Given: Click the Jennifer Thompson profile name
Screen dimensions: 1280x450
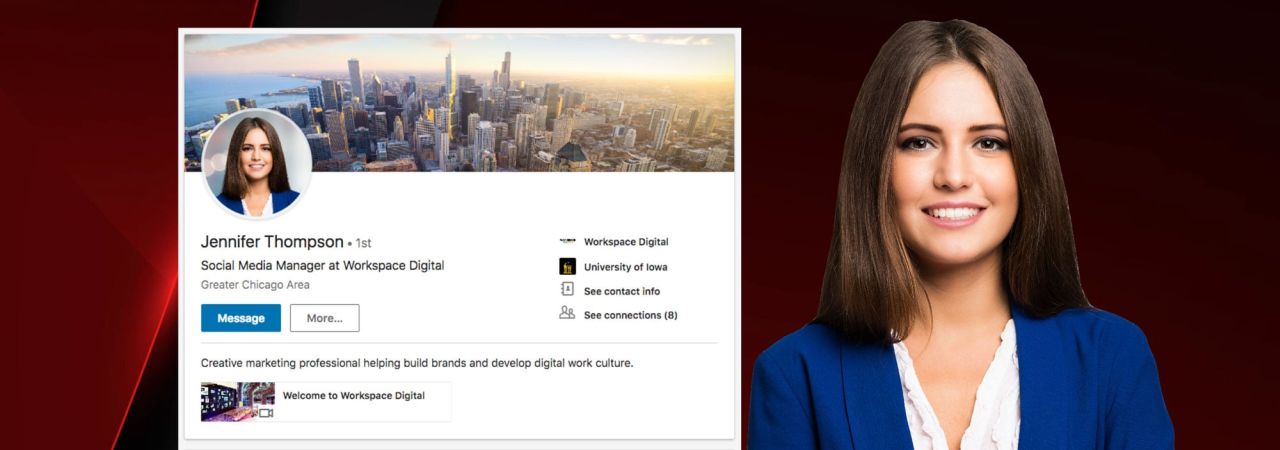Looking at the screenshot, I should pos(271,242).
